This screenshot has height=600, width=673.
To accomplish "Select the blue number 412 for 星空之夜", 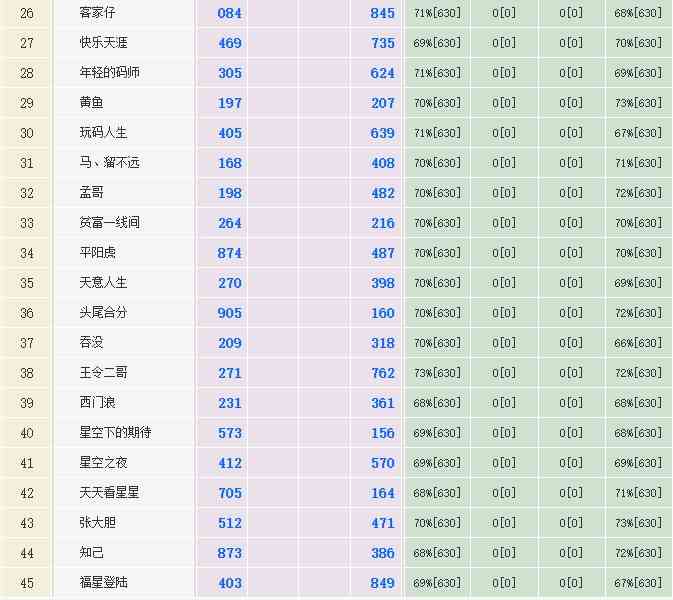I will point(230,463).
